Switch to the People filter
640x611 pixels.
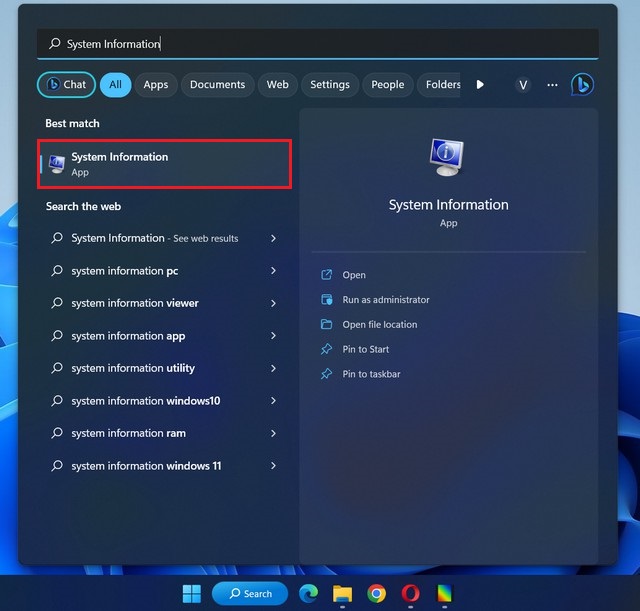pos(387,84)
